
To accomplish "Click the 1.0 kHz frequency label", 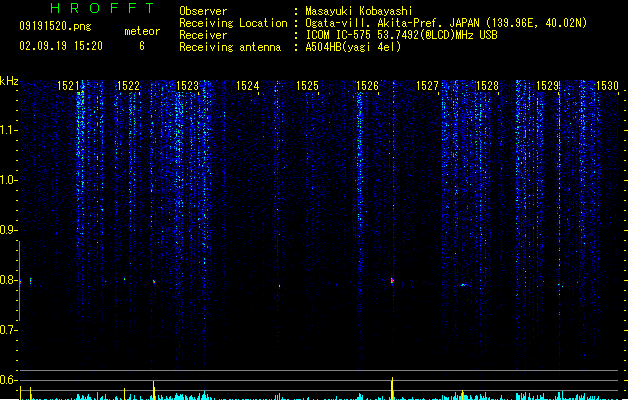I will click(x=8, y=180).
